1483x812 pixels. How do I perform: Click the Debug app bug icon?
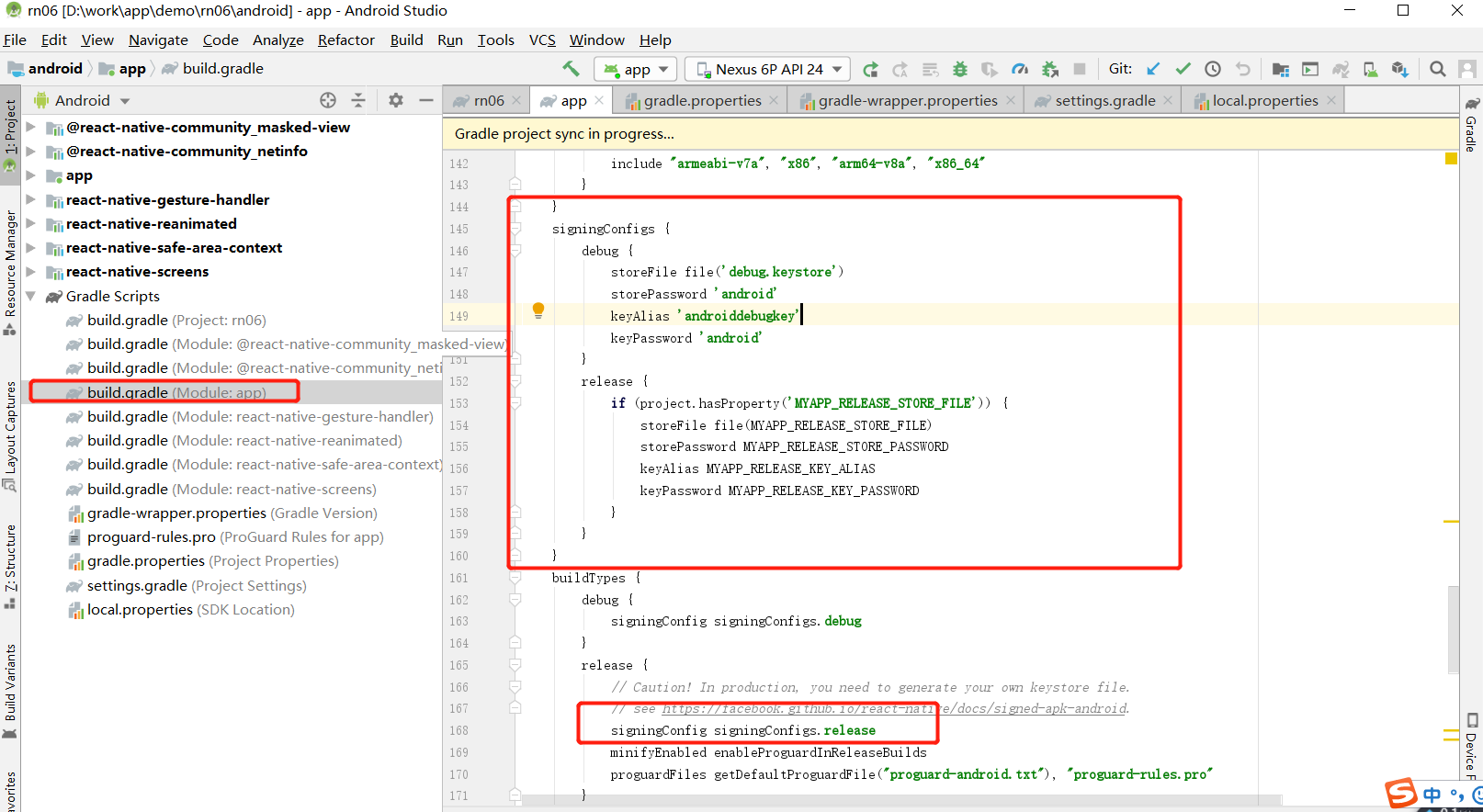coord(960,69)
